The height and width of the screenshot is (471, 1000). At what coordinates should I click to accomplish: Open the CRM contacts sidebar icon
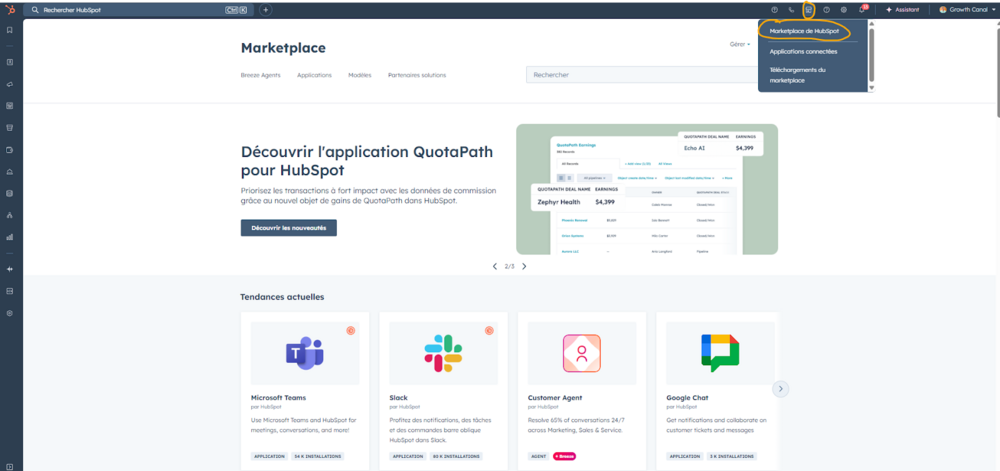tap(10, 62)
